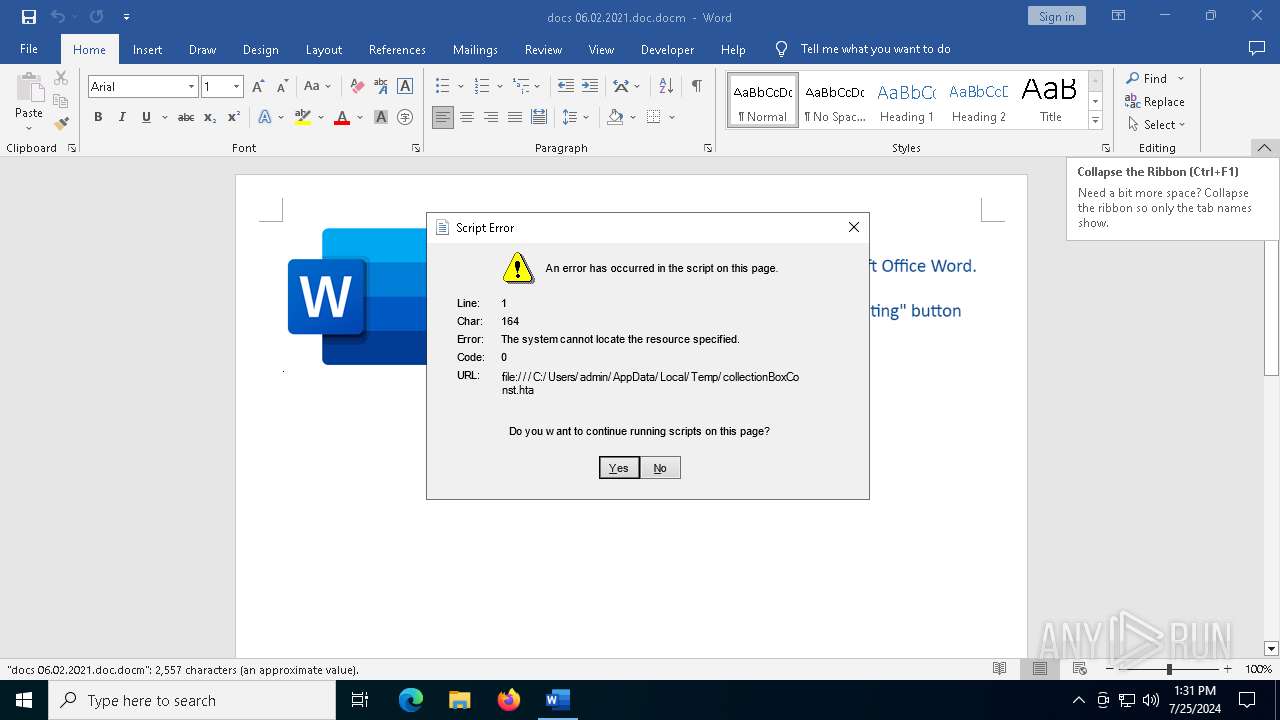
Task: Shrink font size with smaller A icon
Action: (282, 87)
